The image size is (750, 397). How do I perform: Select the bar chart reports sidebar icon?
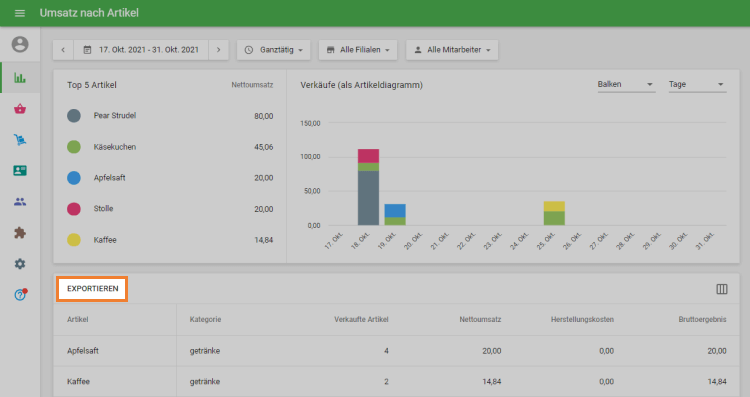(x=20, y=77)
